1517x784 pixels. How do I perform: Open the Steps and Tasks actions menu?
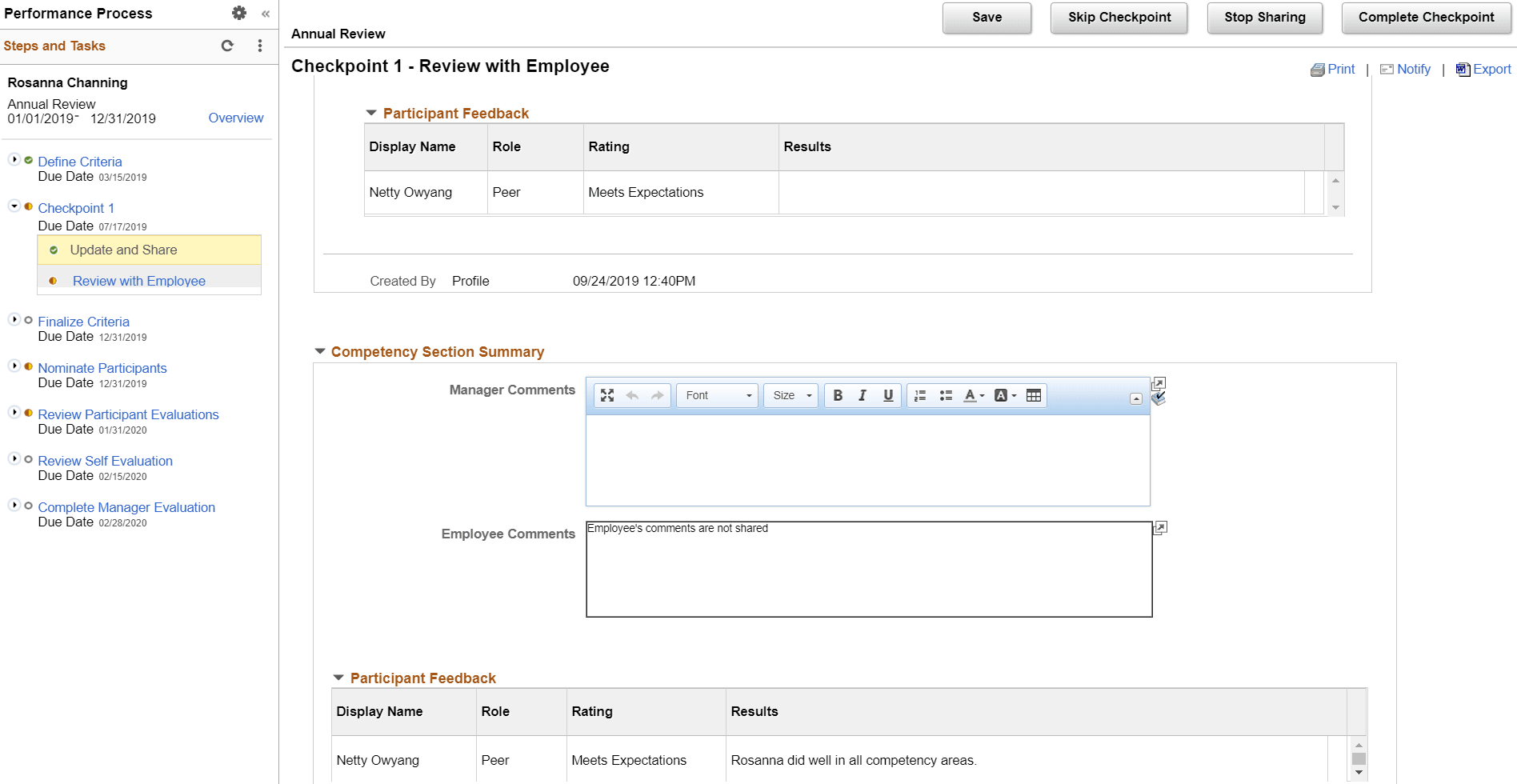pyautogui.click(x=260, y=46)
